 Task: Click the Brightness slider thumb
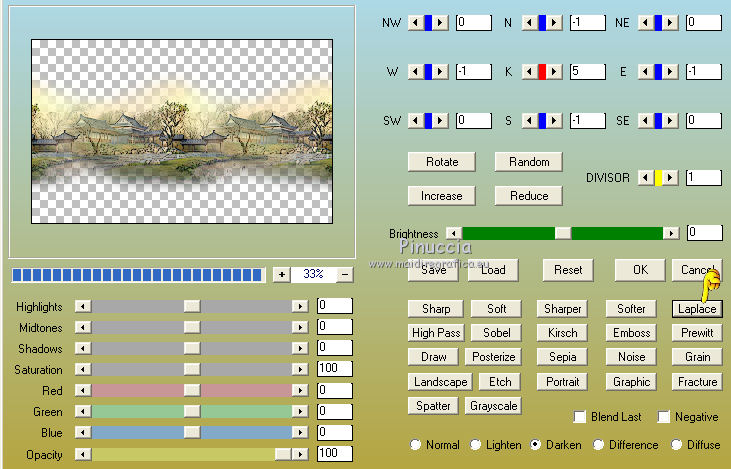coord(563,233)
